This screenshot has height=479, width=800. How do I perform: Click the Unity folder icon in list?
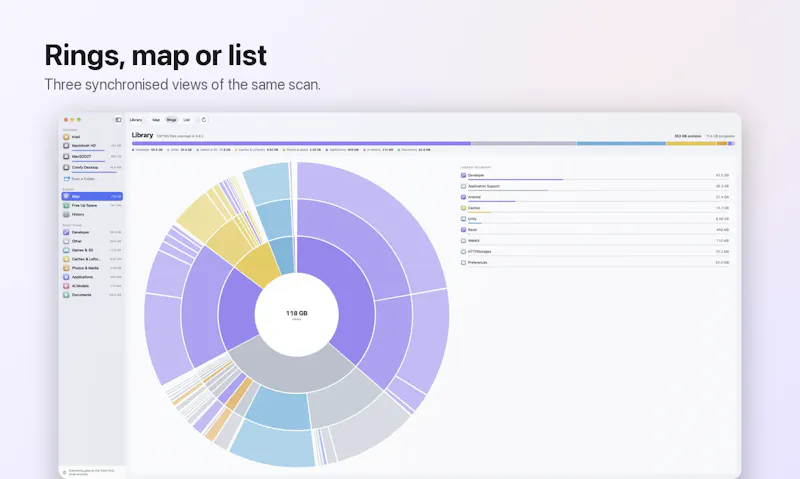point(463,219)
